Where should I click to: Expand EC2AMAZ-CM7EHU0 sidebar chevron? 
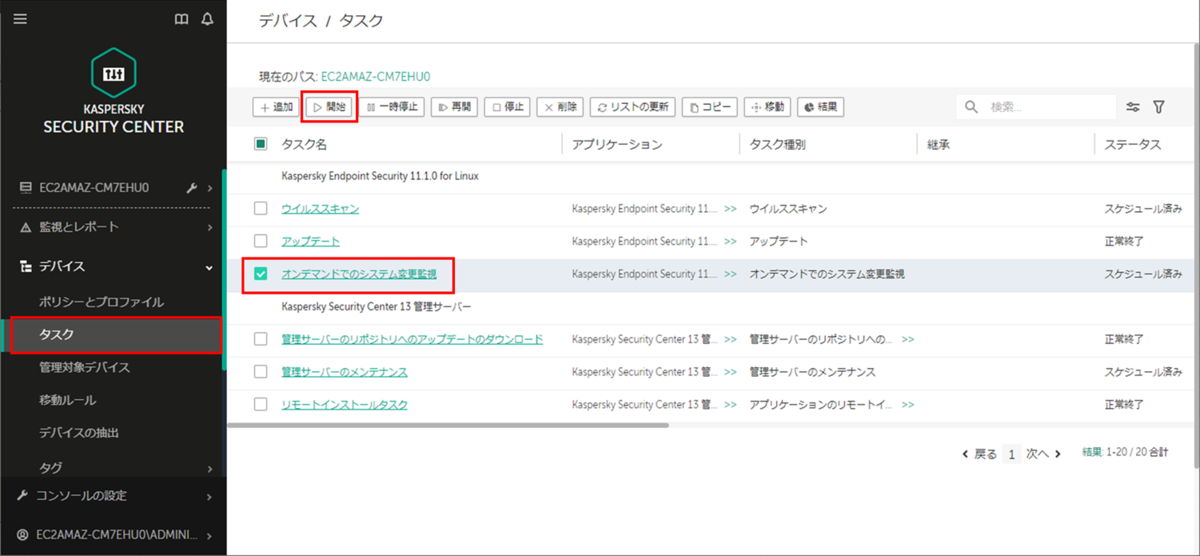click(x=209, y=187)
